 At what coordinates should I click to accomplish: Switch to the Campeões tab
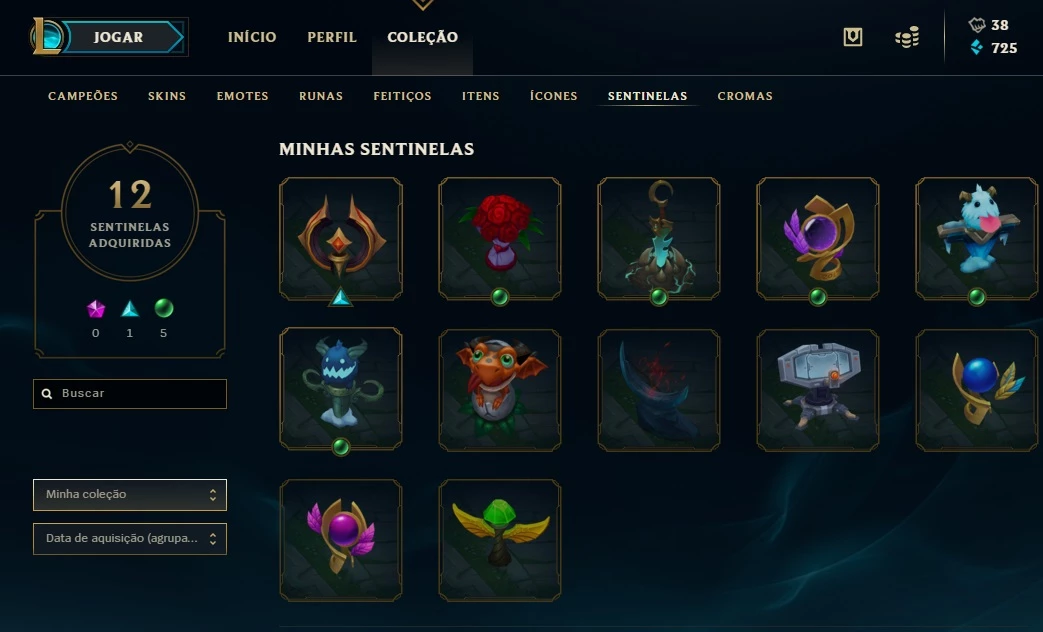[82, 96]
